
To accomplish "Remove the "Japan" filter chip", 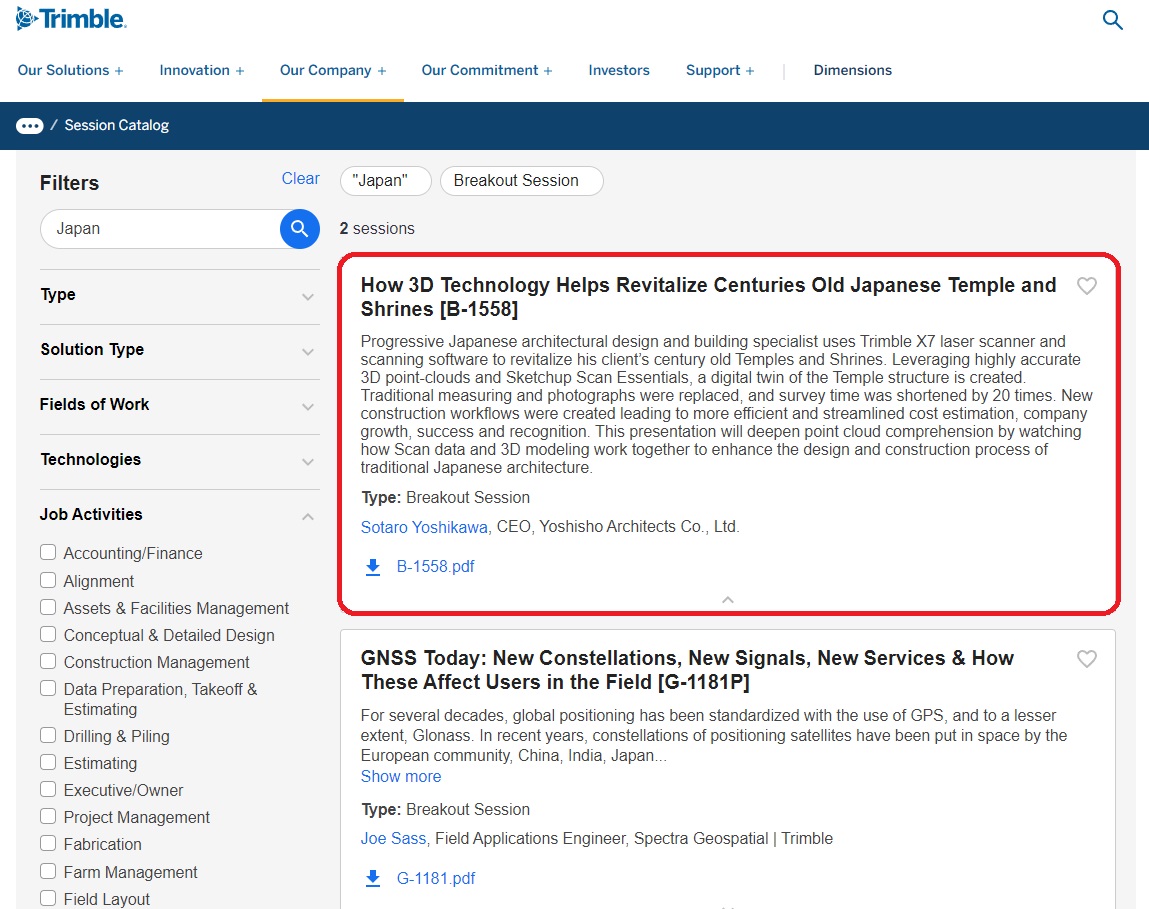I will (x=385, y=181).
